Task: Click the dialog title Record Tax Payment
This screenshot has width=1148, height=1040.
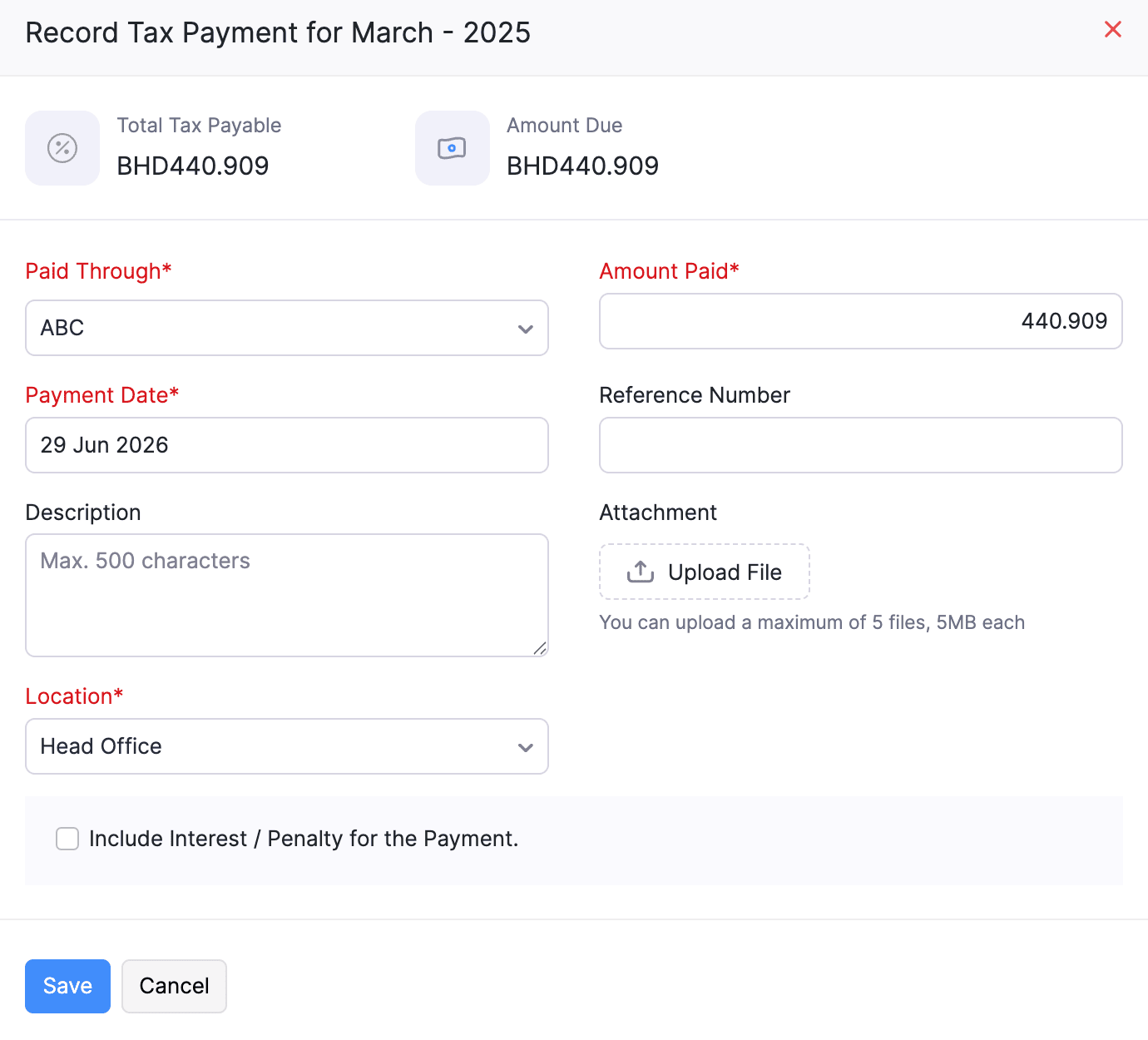Action: [x=278, y=32]
